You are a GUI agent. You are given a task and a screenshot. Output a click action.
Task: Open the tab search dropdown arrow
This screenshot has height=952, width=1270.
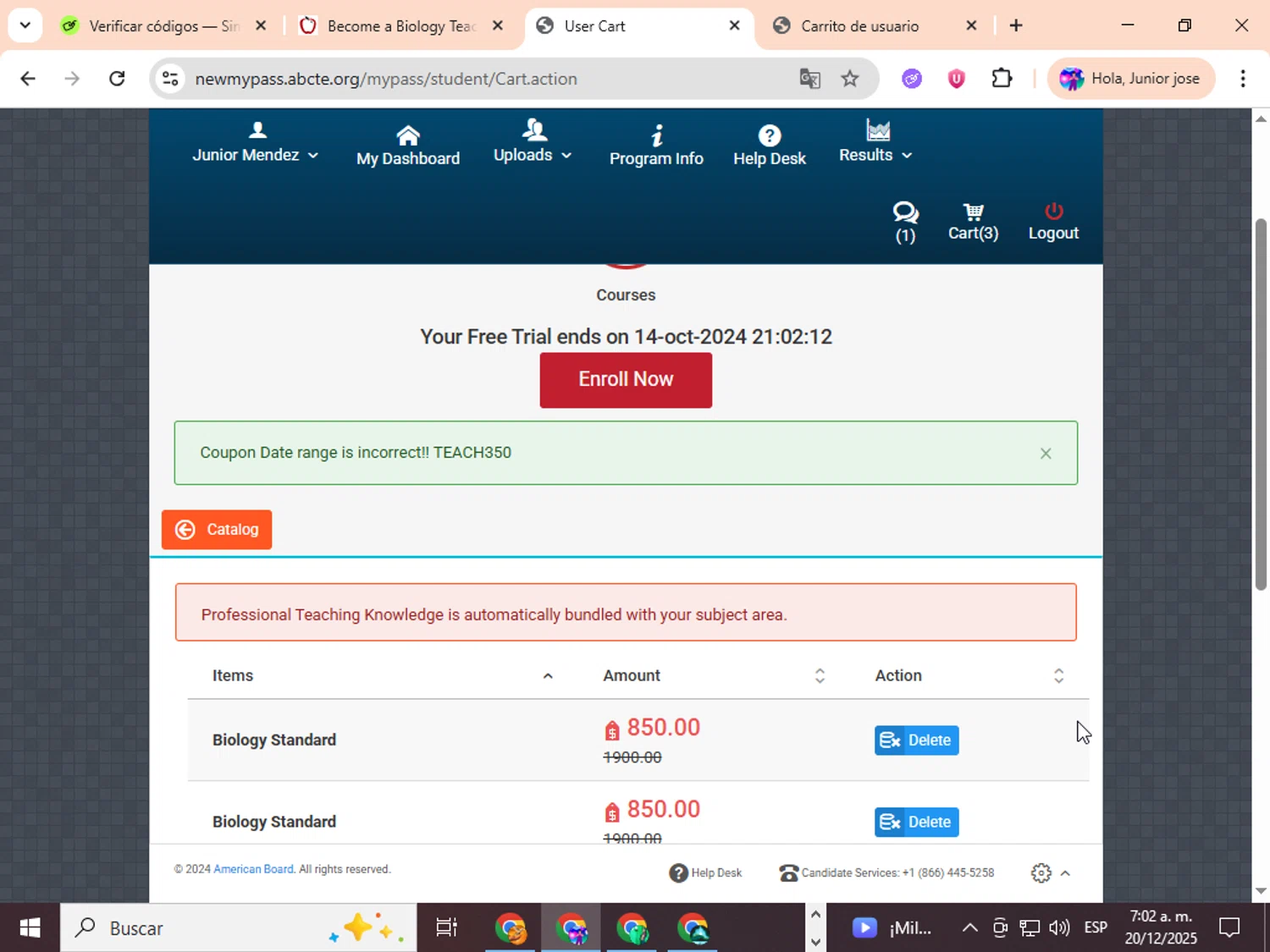(x=25, y=25)
